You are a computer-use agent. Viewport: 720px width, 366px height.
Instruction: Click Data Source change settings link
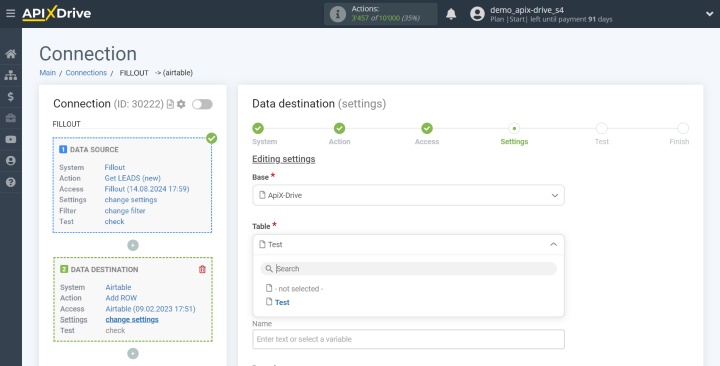(131, 200)
